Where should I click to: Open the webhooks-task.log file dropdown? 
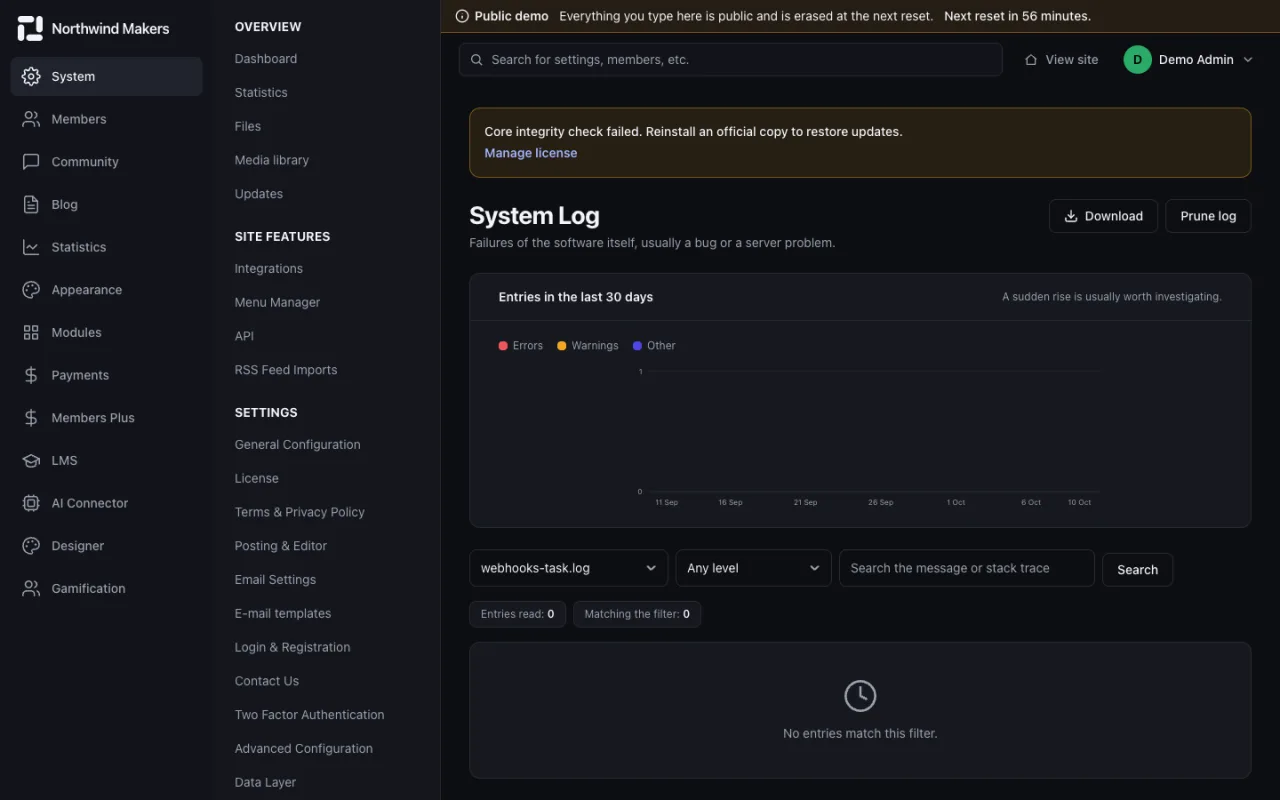click(569, 568)
